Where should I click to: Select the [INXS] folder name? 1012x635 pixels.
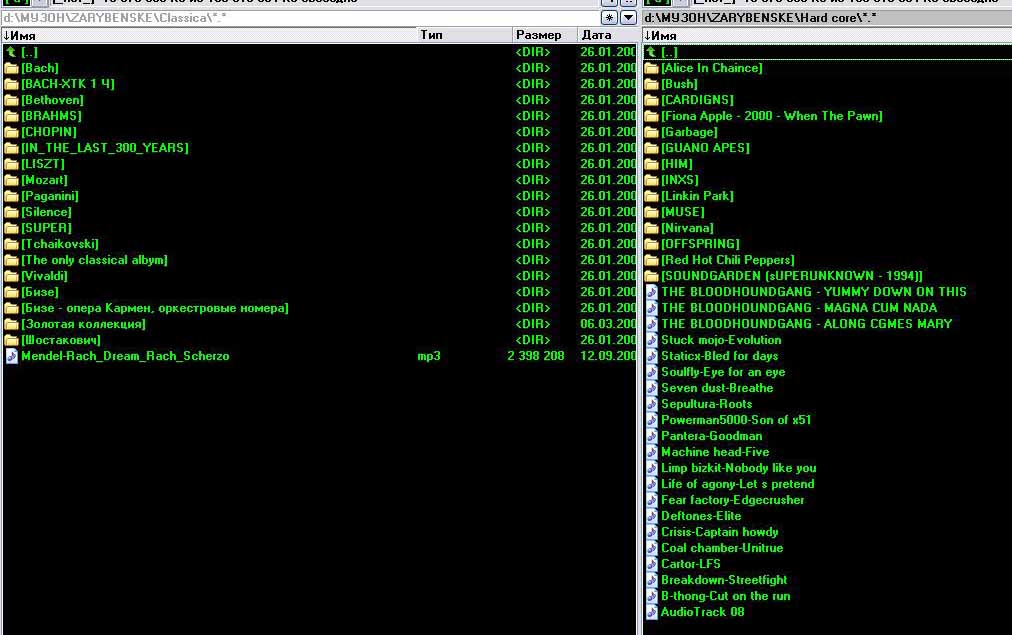680,180
